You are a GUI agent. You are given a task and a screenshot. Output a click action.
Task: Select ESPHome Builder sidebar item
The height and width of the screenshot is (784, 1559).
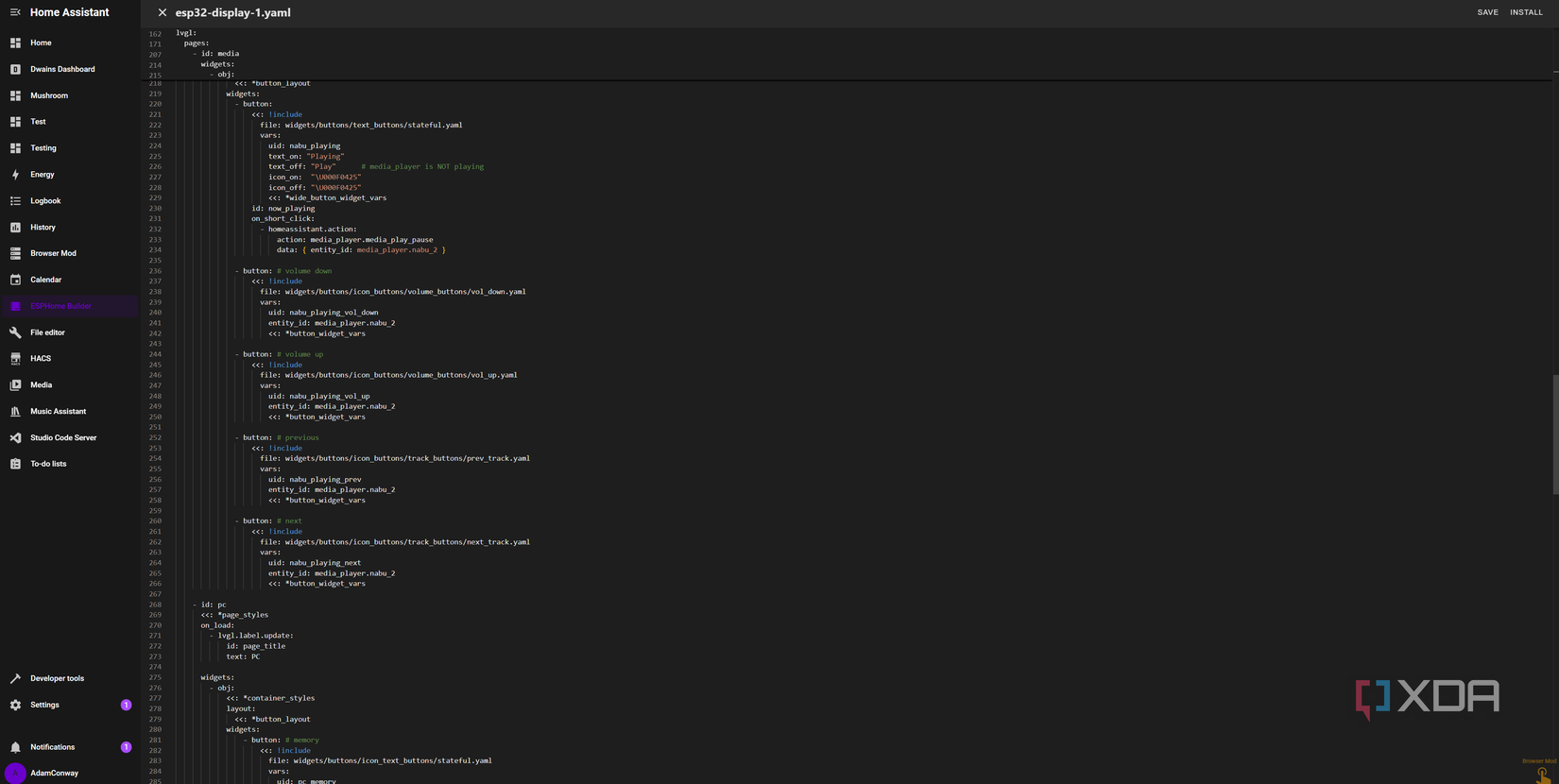click(x=70, y=306)
